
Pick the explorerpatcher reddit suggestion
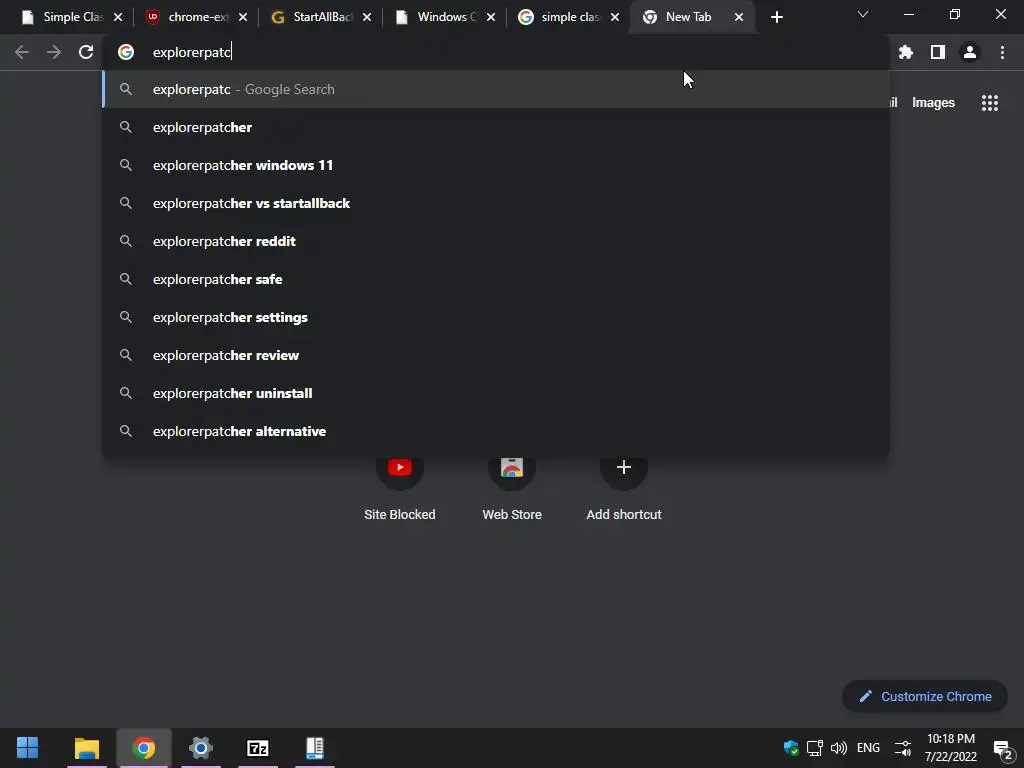coord(496,241)
